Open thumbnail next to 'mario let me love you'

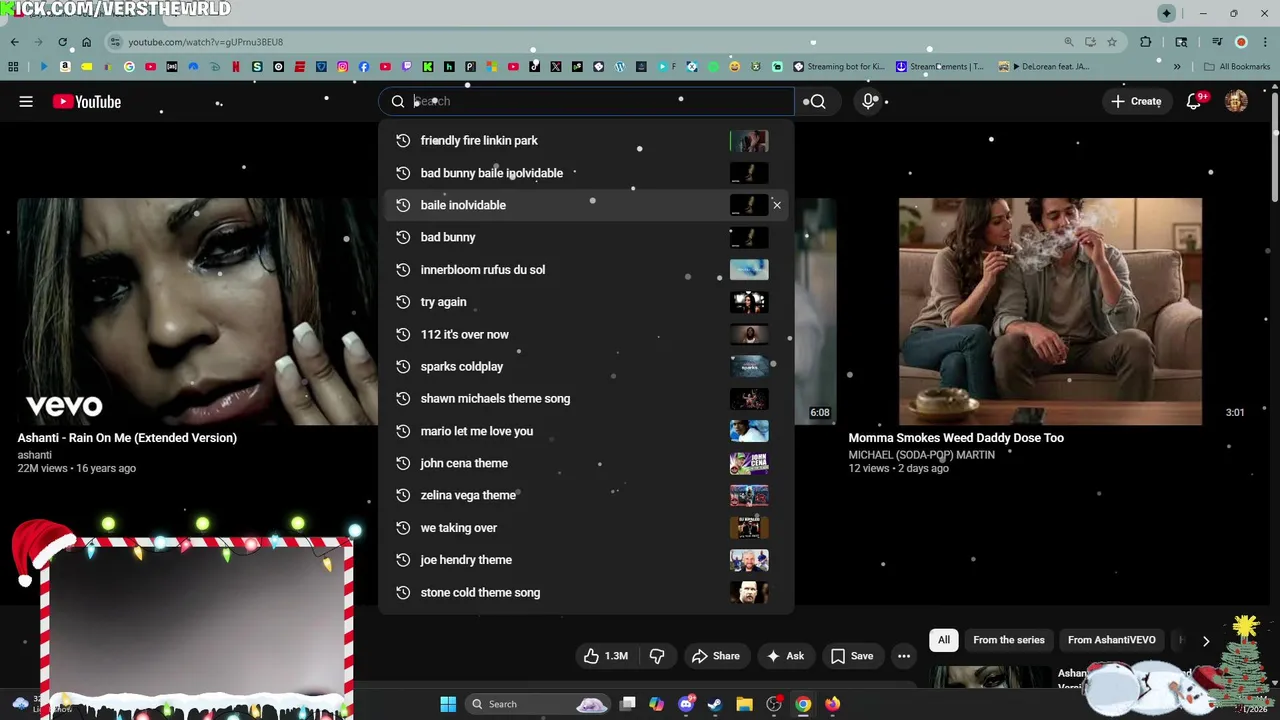pyautogui.click(x=749, y=431)
